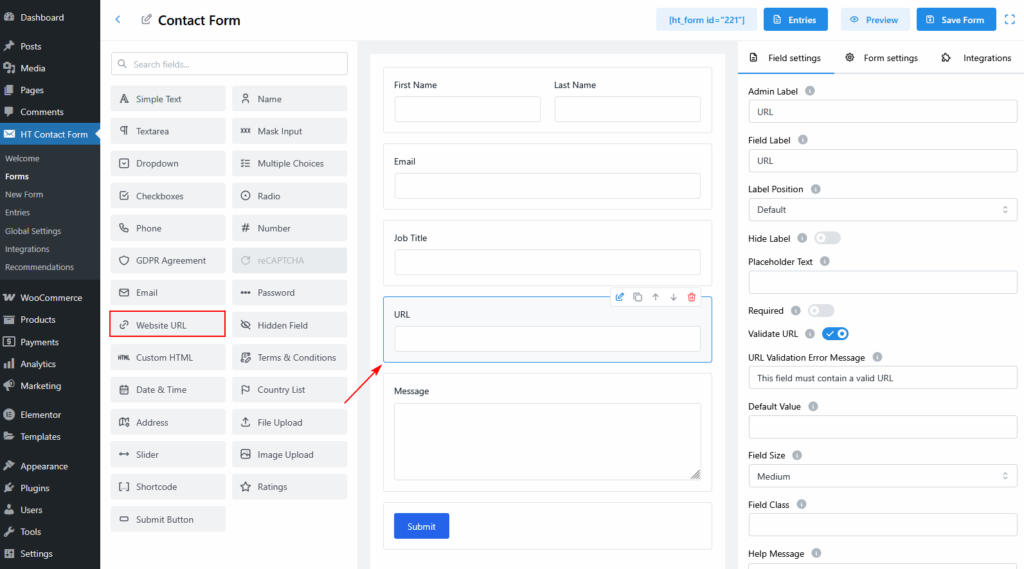Image resolution: width=1024 pixels, height=569 pixels.
Task: Click the delete (trash) icon on URL field
Action: 691,297
